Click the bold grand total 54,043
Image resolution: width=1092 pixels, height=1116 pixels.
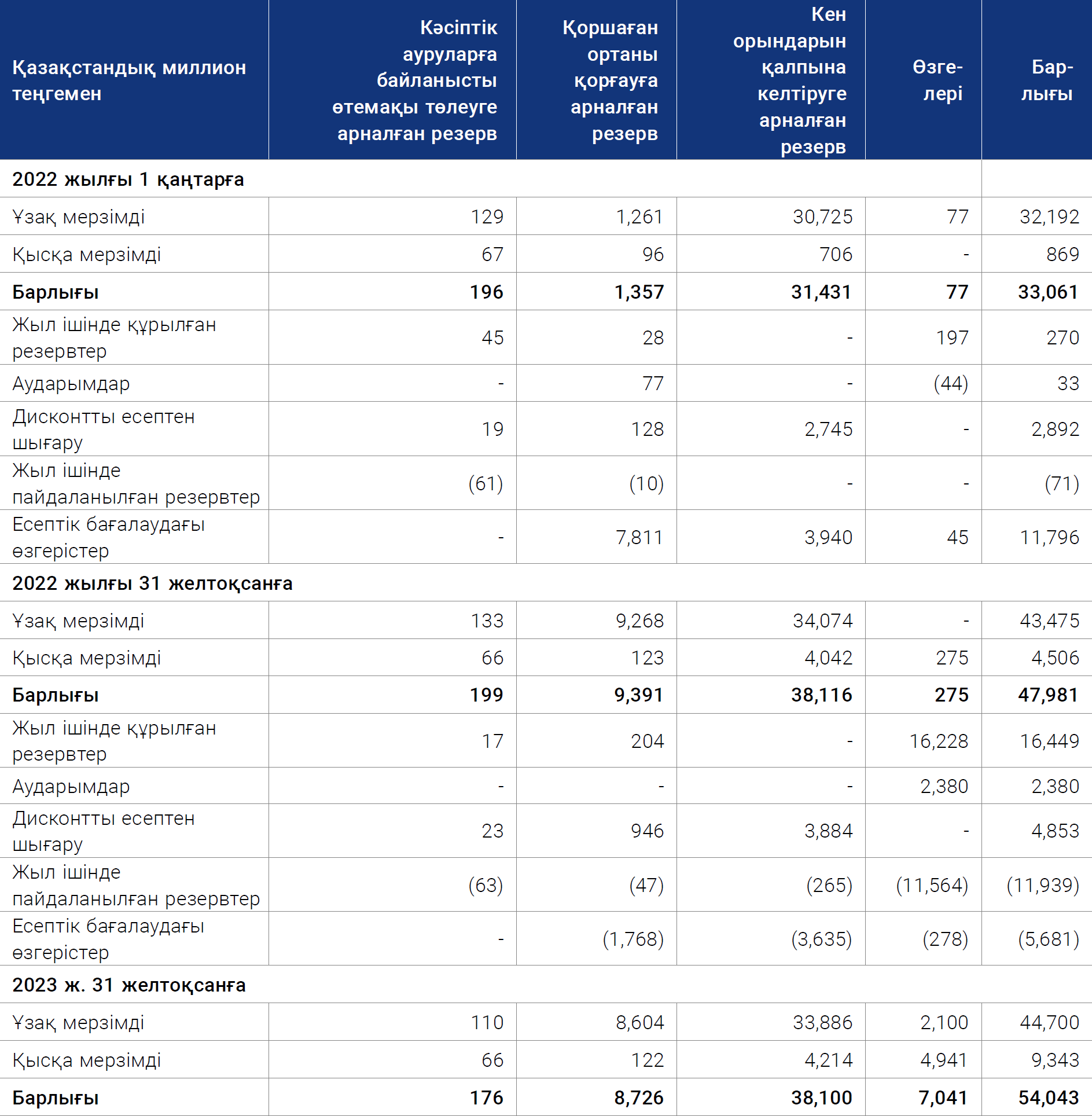pos(1049,1098)
